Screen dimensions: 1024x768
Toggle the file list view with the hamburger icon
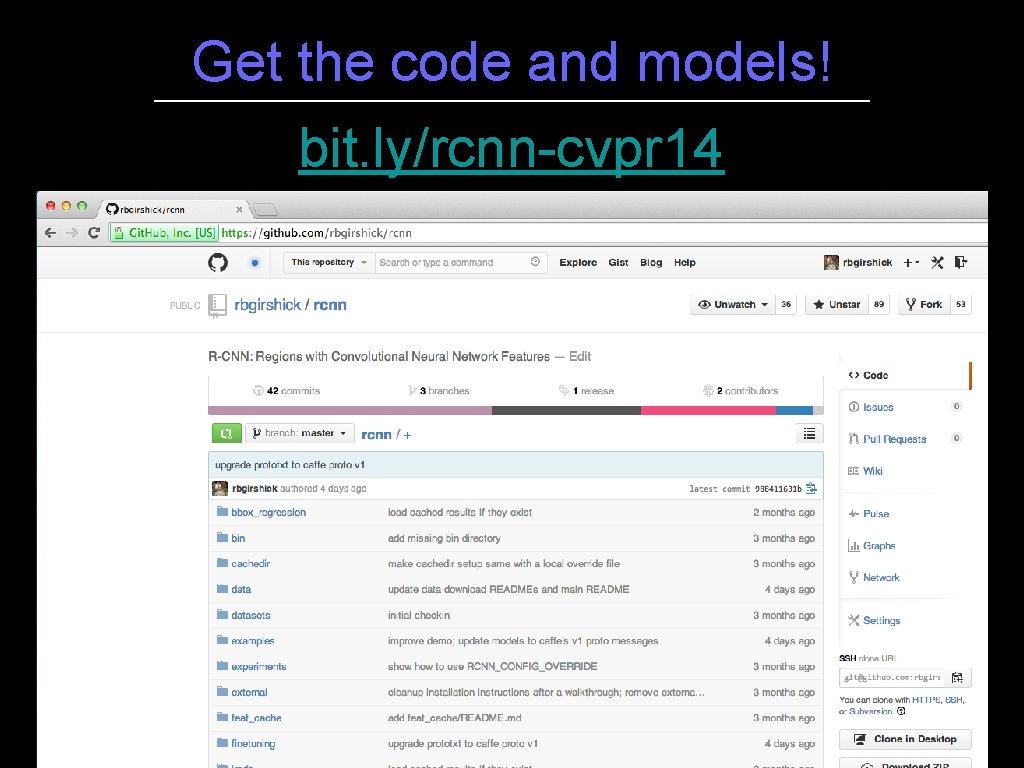click(x=809, y=433)
